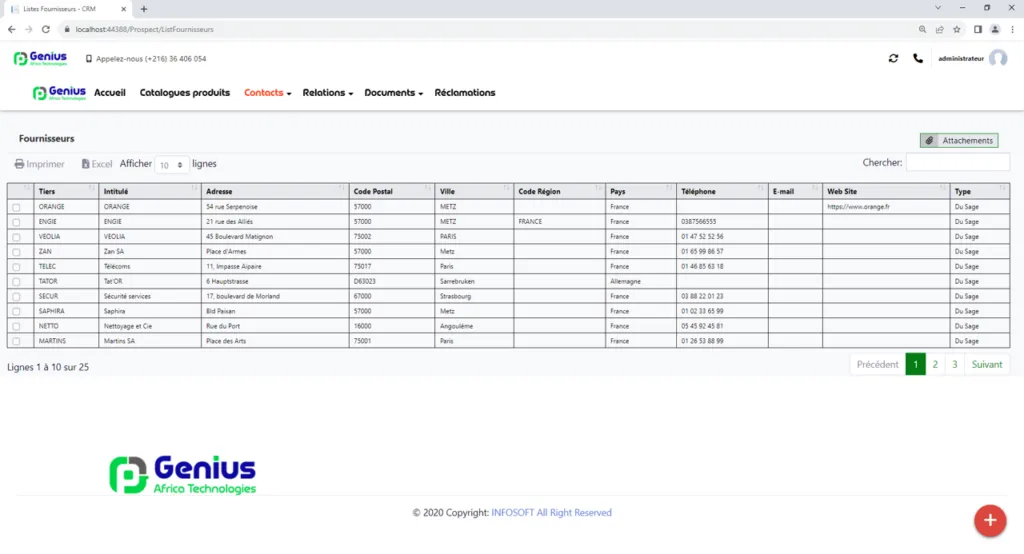Check the NETTO row checkbox
Image resolution: width=1024 pixels, height=554 pixels.
point(16,327)
